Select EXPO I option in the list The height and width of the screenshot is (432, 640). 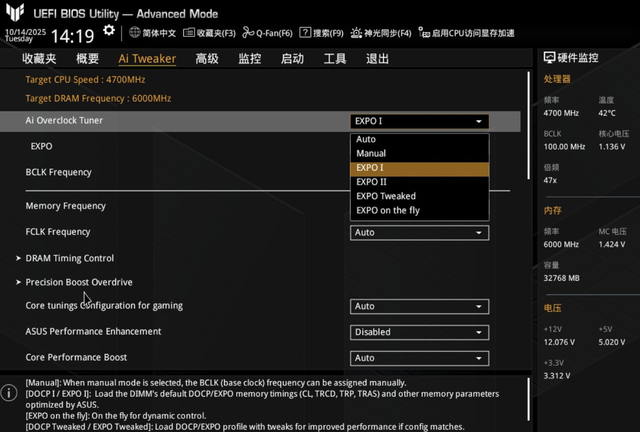click(420, 168)
